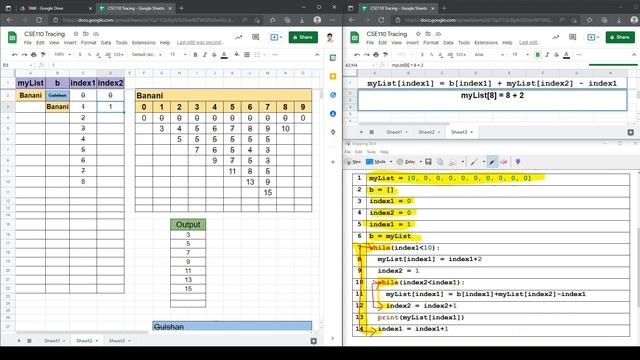Open more formats 123 dropdown in left window
The image size is (640, 360).
[x=118, y=54]
